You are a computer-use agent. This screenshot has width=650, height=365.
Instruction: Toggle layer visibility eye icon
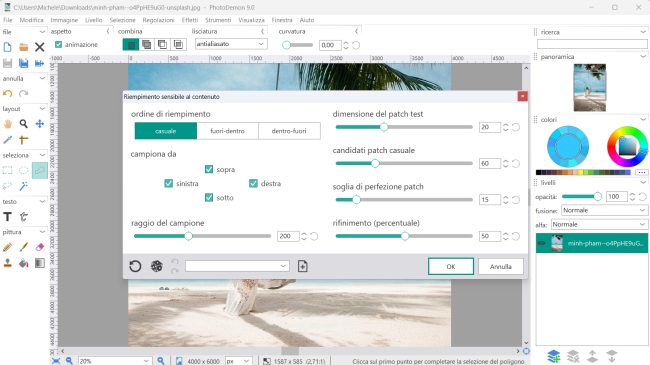[x=541, y=243]
